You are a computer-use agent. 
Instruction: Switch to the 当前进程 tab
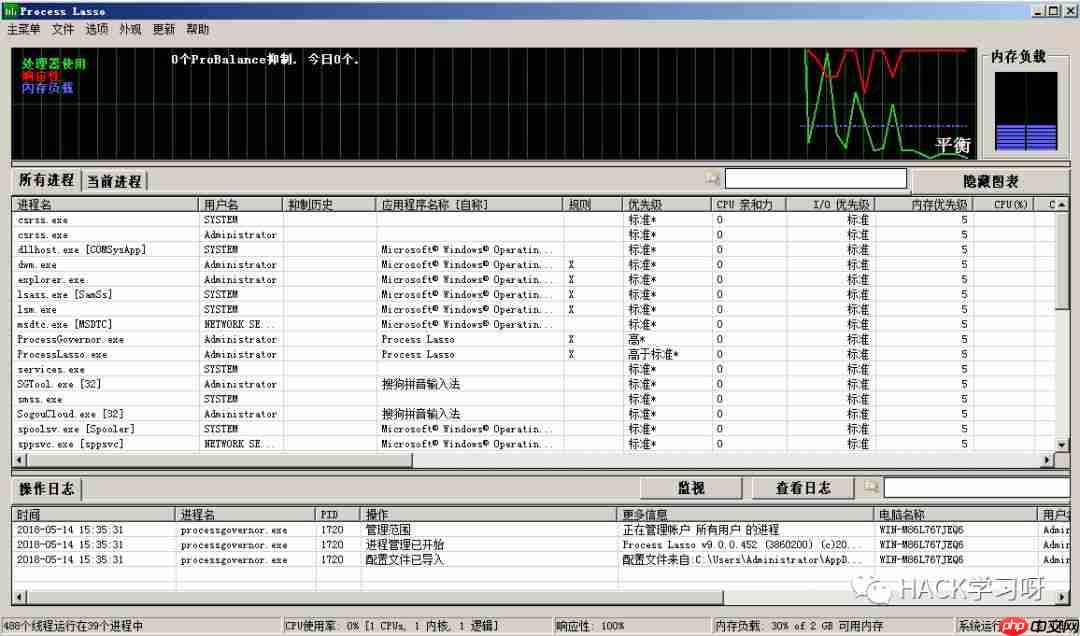[114, 181]
